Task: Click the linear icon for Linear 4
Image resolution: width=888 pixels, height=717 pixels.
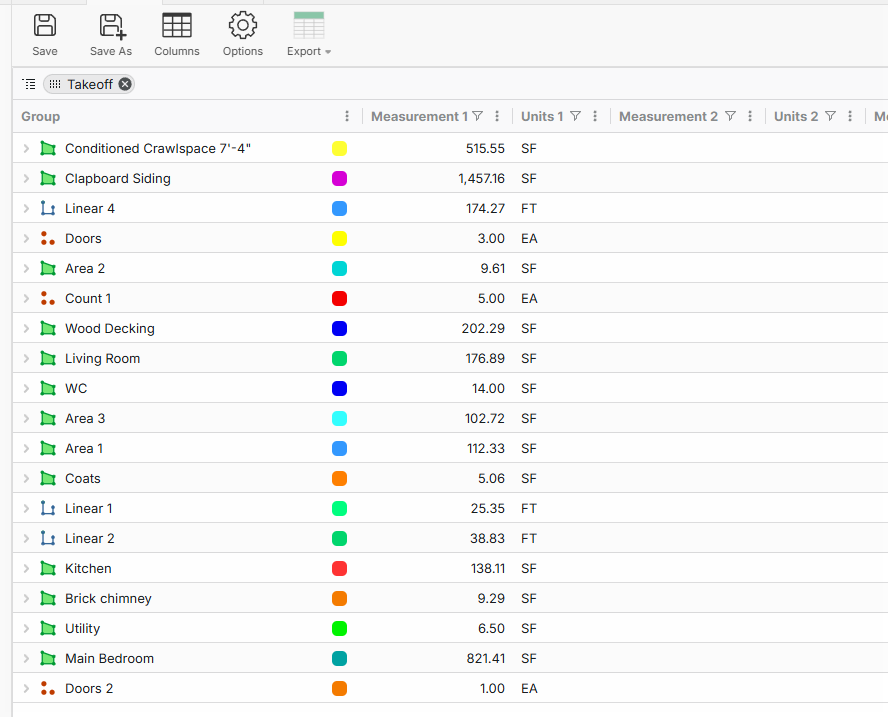Action: pyautogui.click(x=48, y=208)
